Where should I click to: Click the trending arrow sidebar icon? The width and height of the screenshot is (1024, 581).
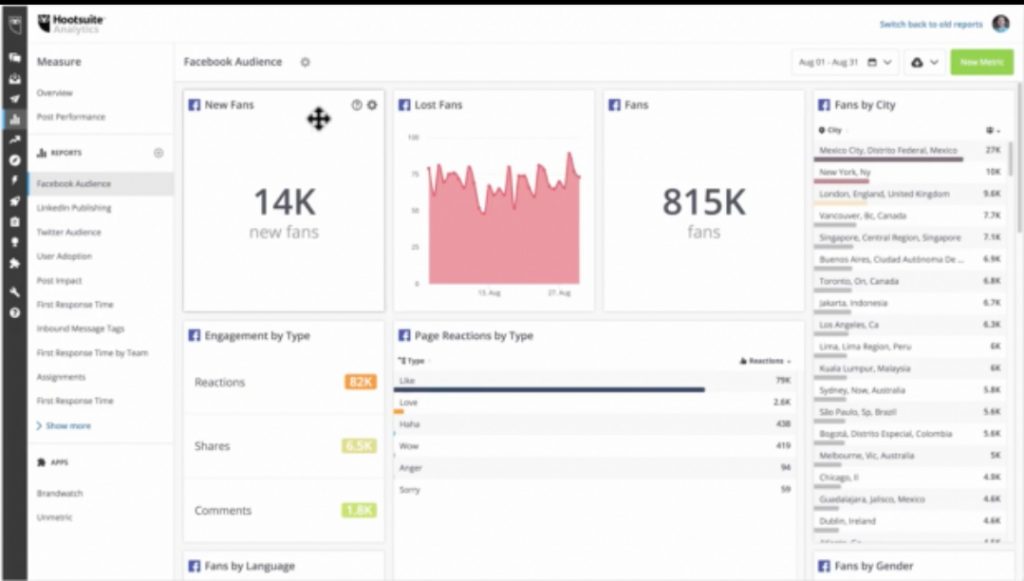14,140
